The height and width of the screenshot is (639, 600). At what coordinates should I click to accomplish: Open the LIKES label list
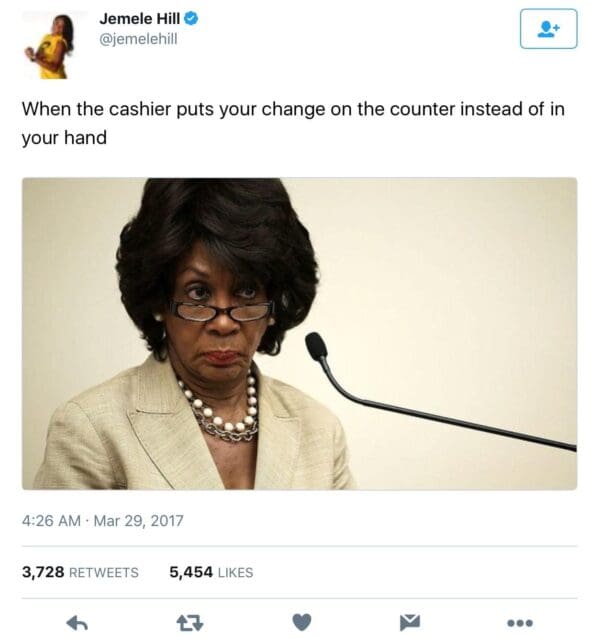(x=236, y=573)
